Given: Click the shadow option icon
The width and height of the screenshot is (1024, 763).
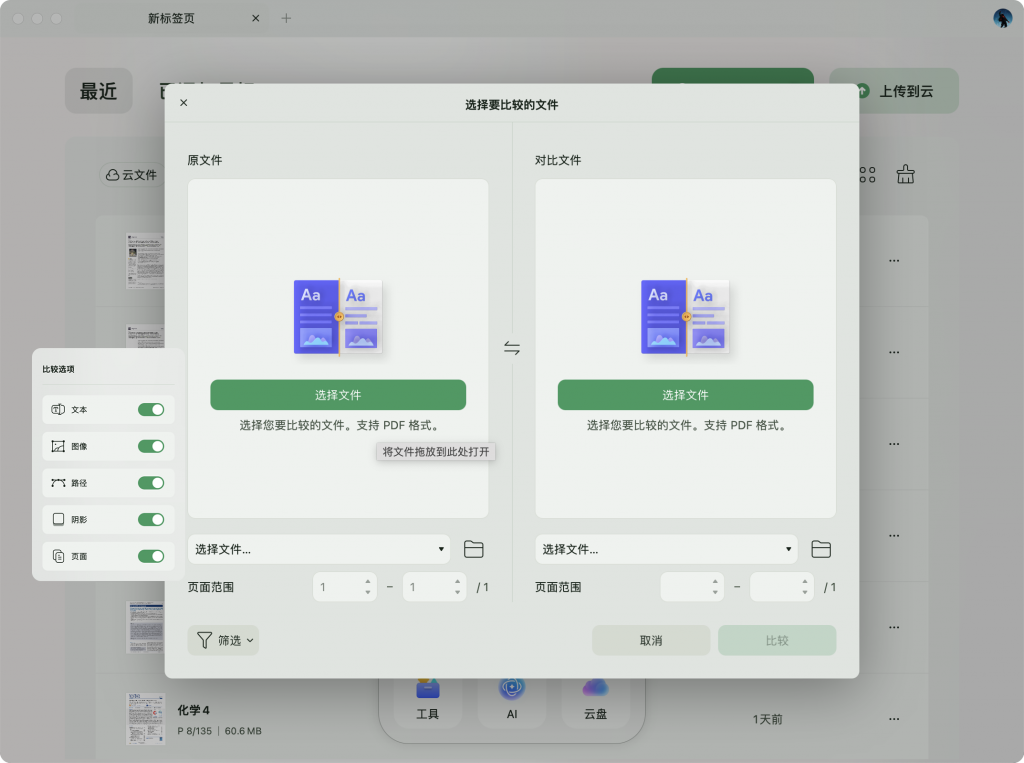Looking at the screenshot, I should pyautogui.click(x=58, y=519).
